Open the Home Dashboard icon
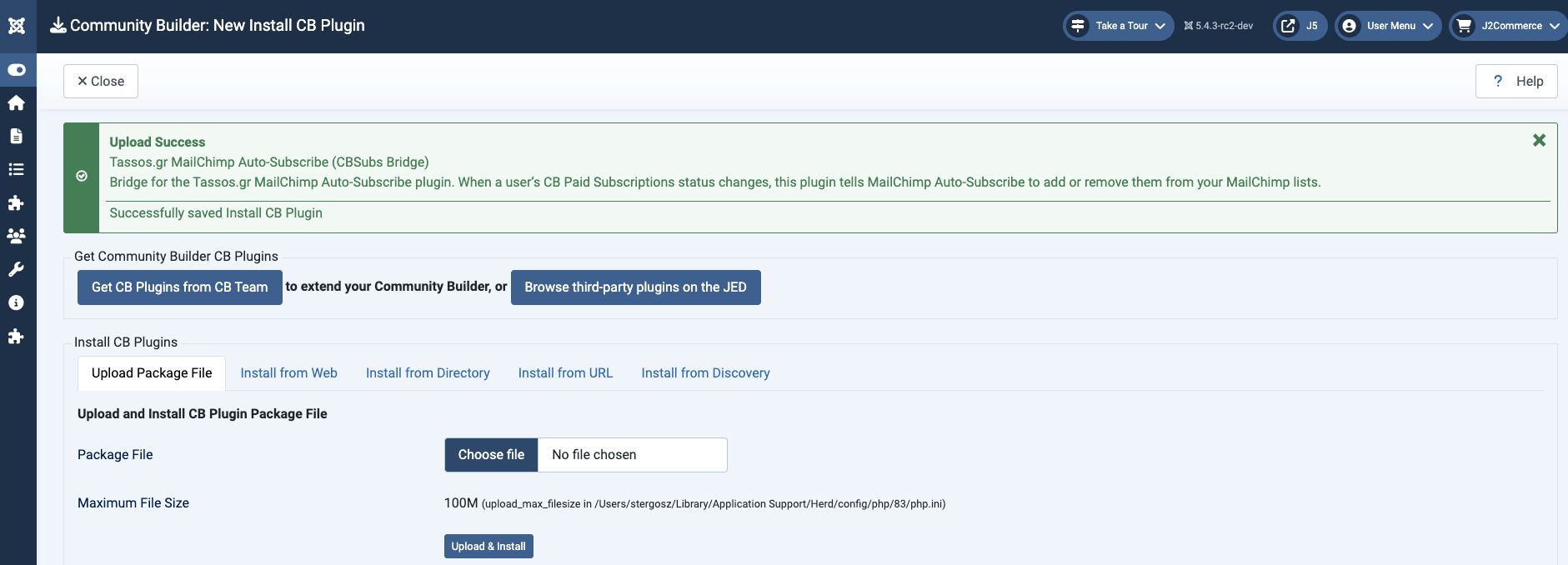 (x=16, y=102)
